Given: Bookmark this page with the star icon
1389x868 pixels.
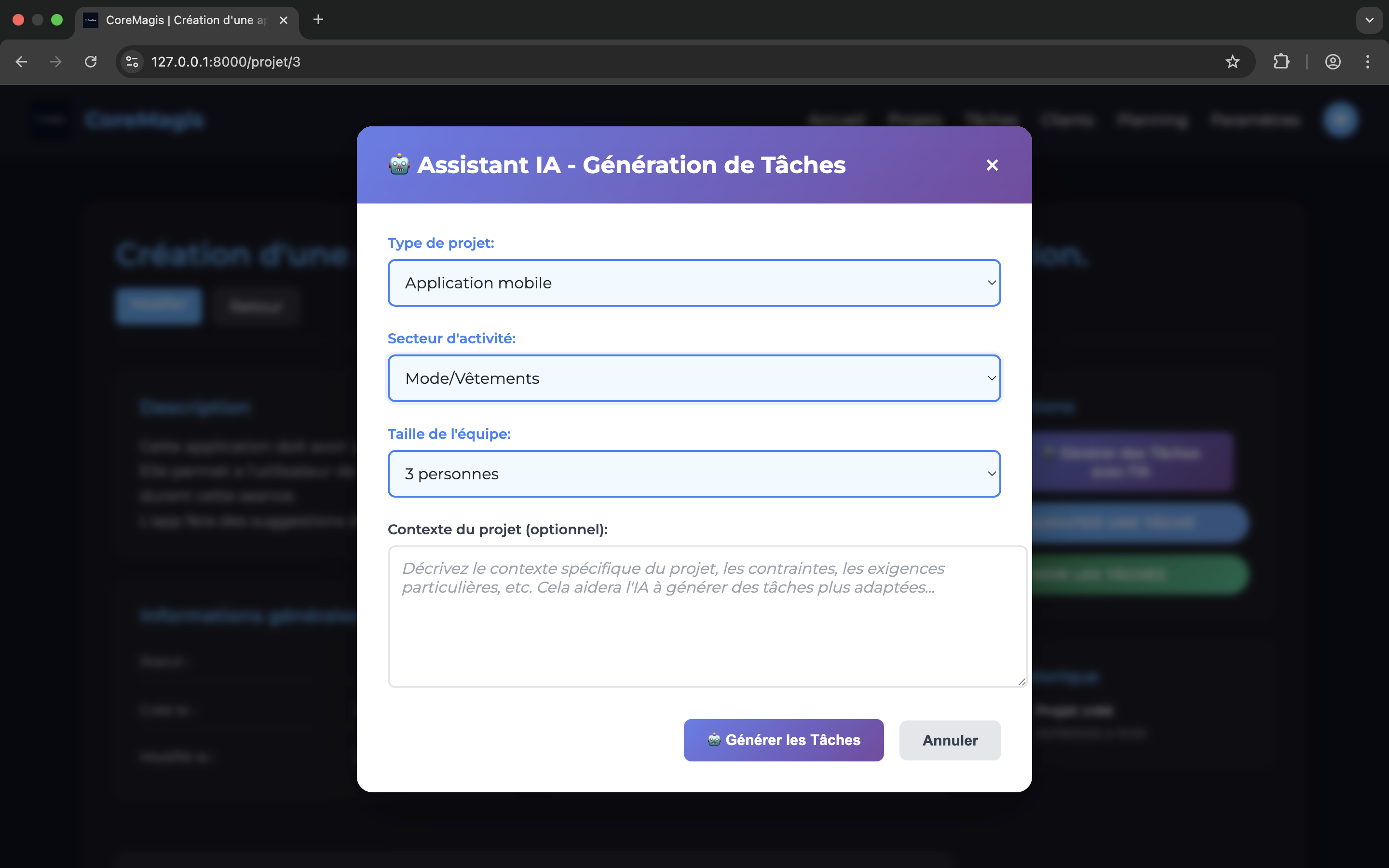Looking at the screenshot, I should point(1232,62).
